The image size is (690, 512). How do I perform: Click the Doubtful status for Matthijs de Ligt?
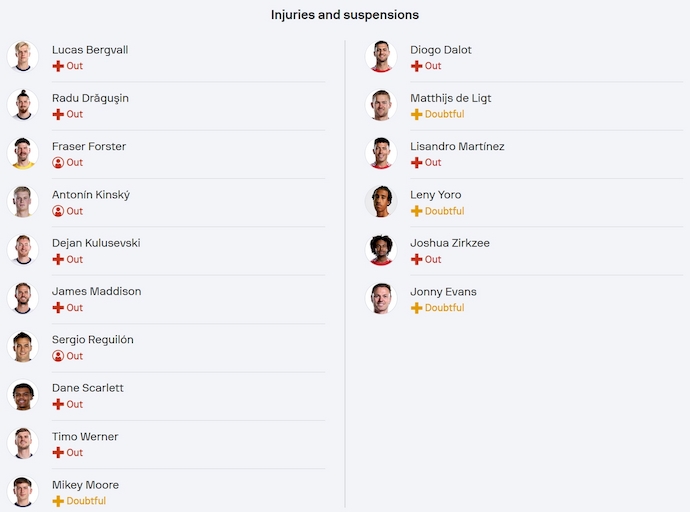click(x=444, y=115)
